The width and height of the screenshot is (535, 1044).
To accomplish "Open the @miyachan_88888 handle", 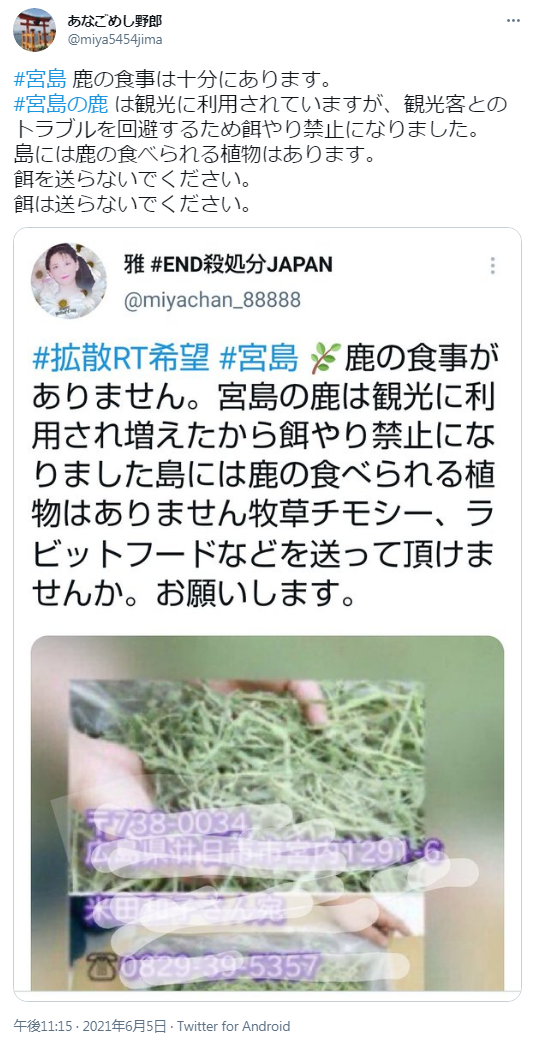I will 212,300.
